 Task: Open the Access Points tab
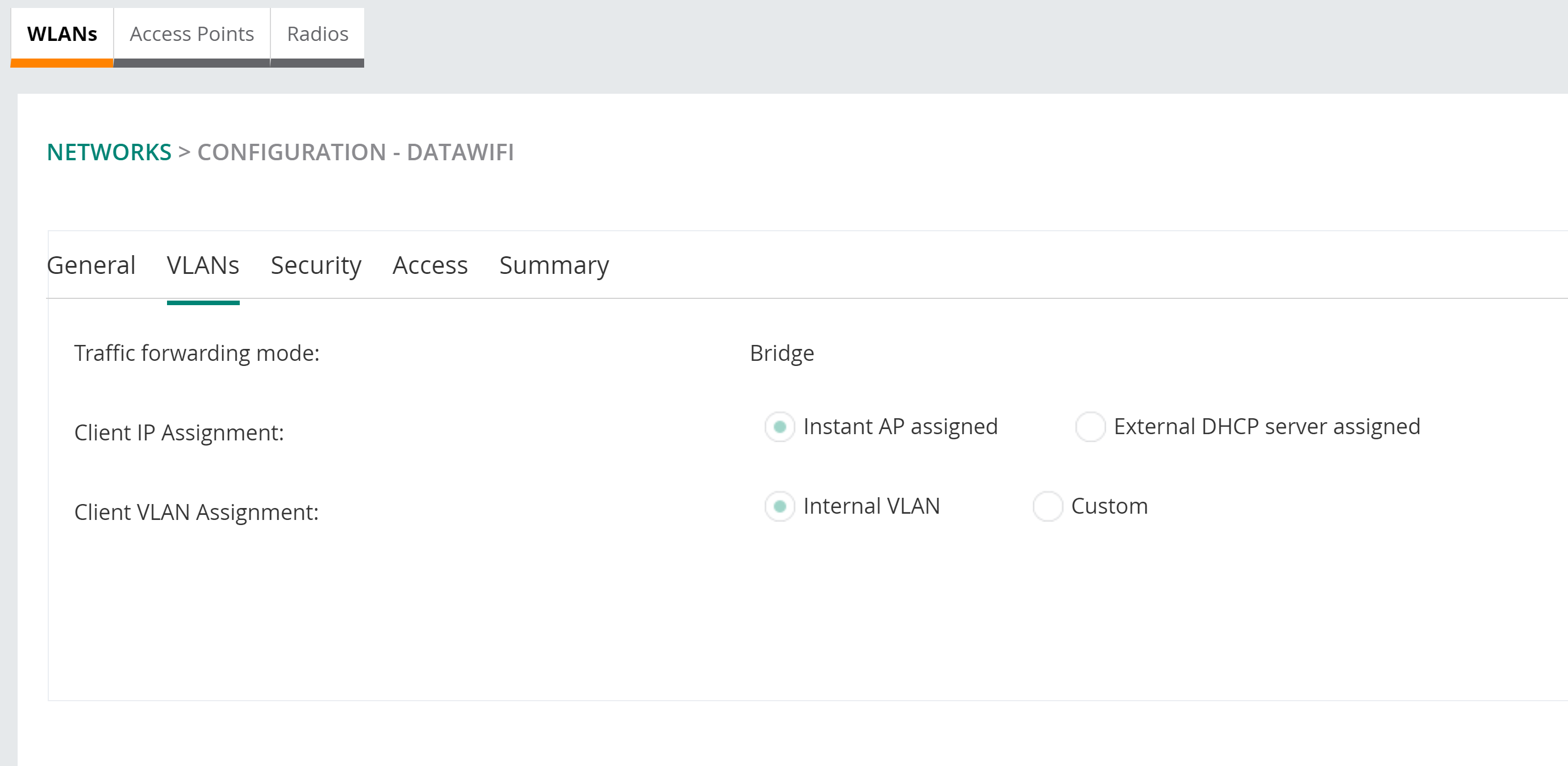[x=192, y=34]
